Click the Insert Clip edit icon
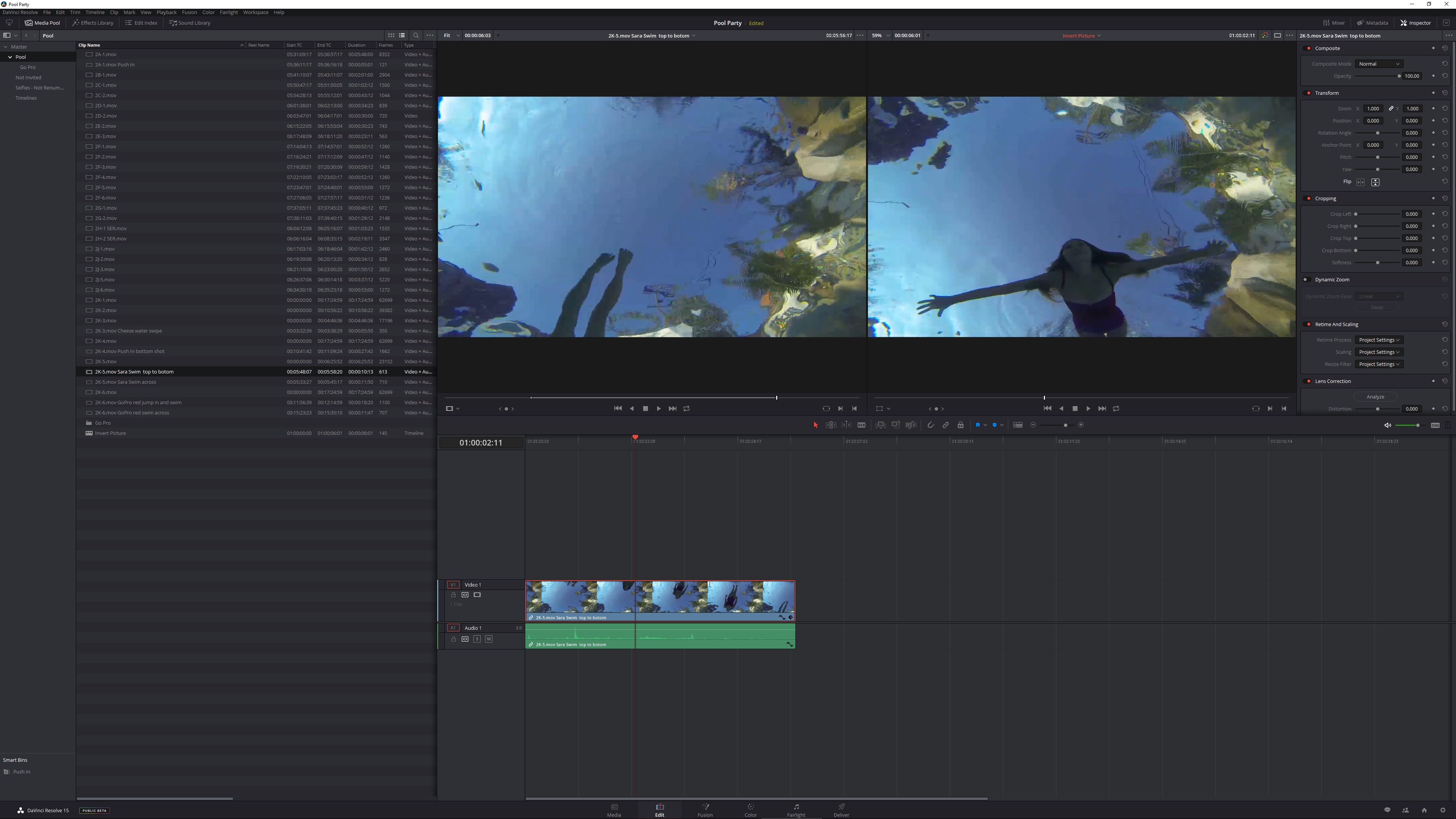This screenshot has width=1456, height=819. click(x=880, y=425)
